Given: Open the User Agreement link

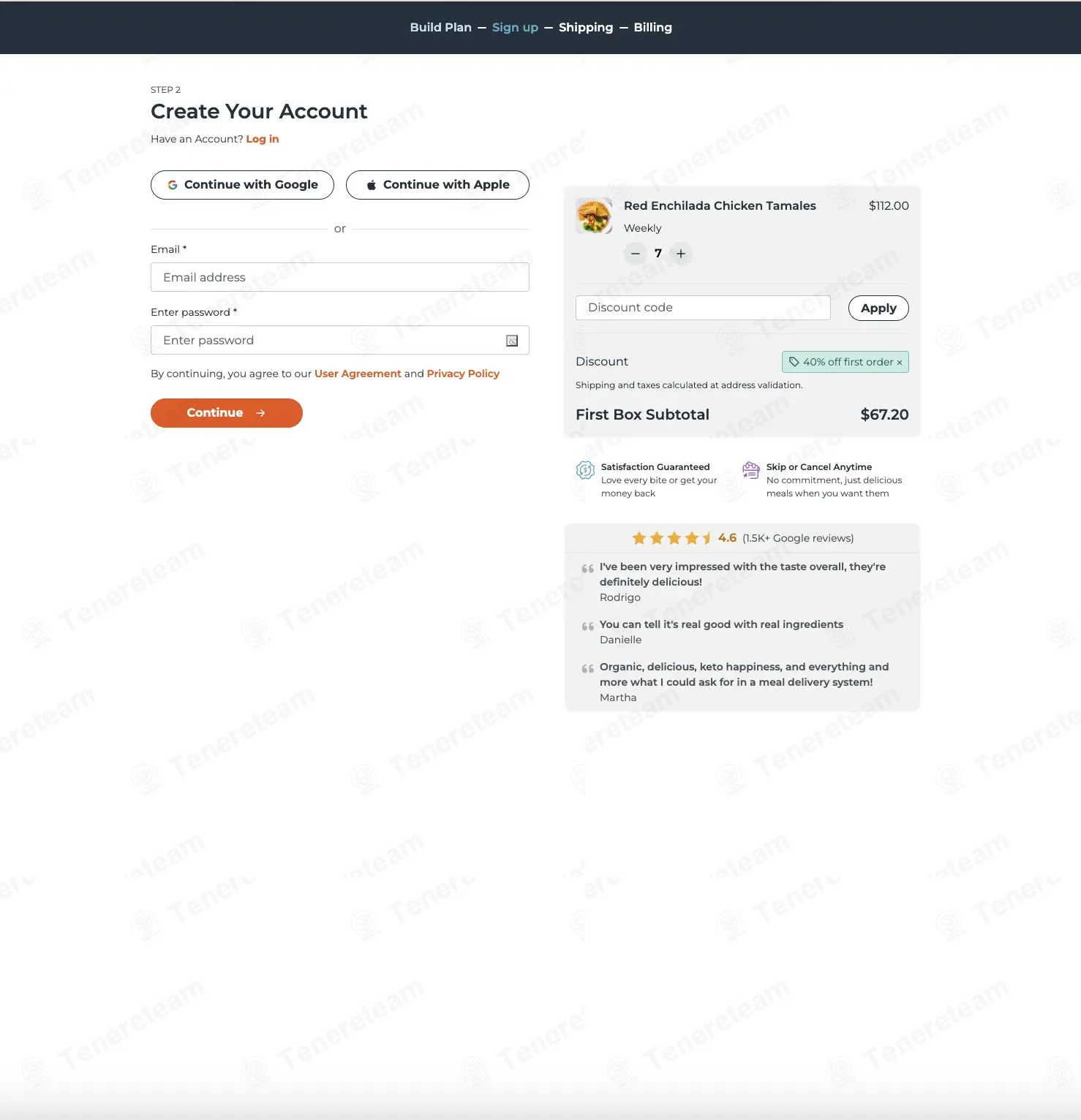Looking at the screenshot, I should (x=358, y=374).
